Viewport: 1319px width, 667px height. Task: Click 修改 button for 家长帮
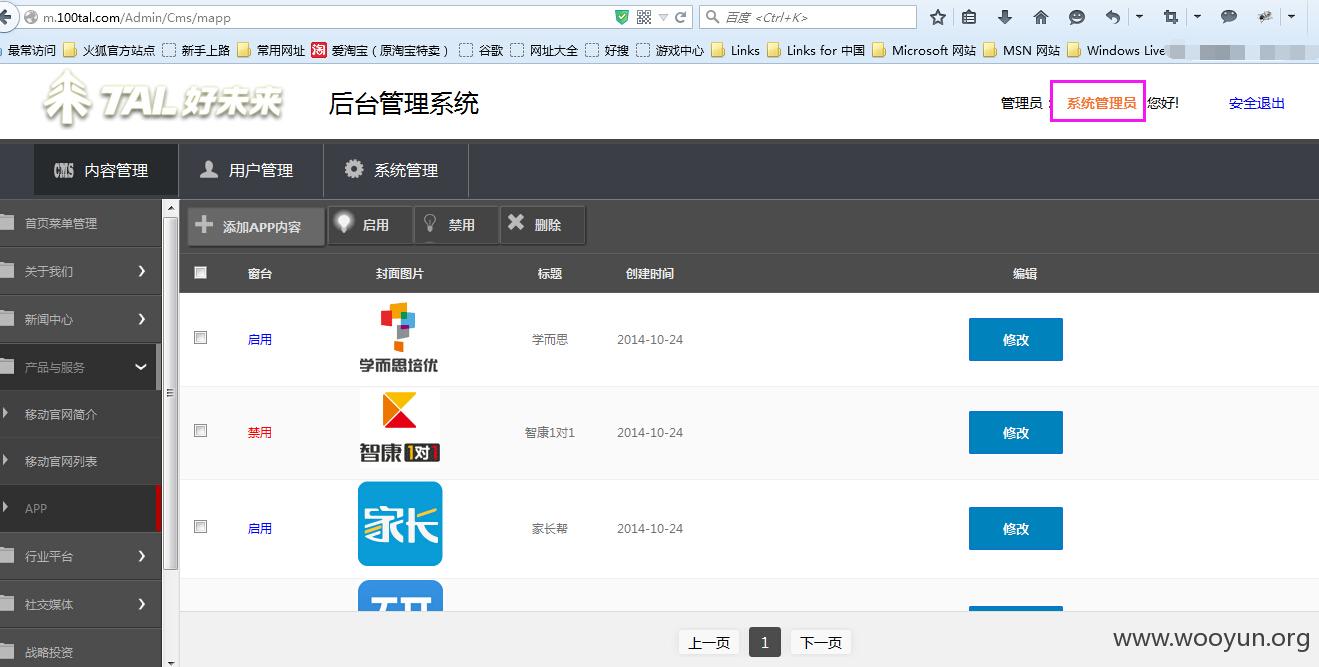coord(1016,528)
